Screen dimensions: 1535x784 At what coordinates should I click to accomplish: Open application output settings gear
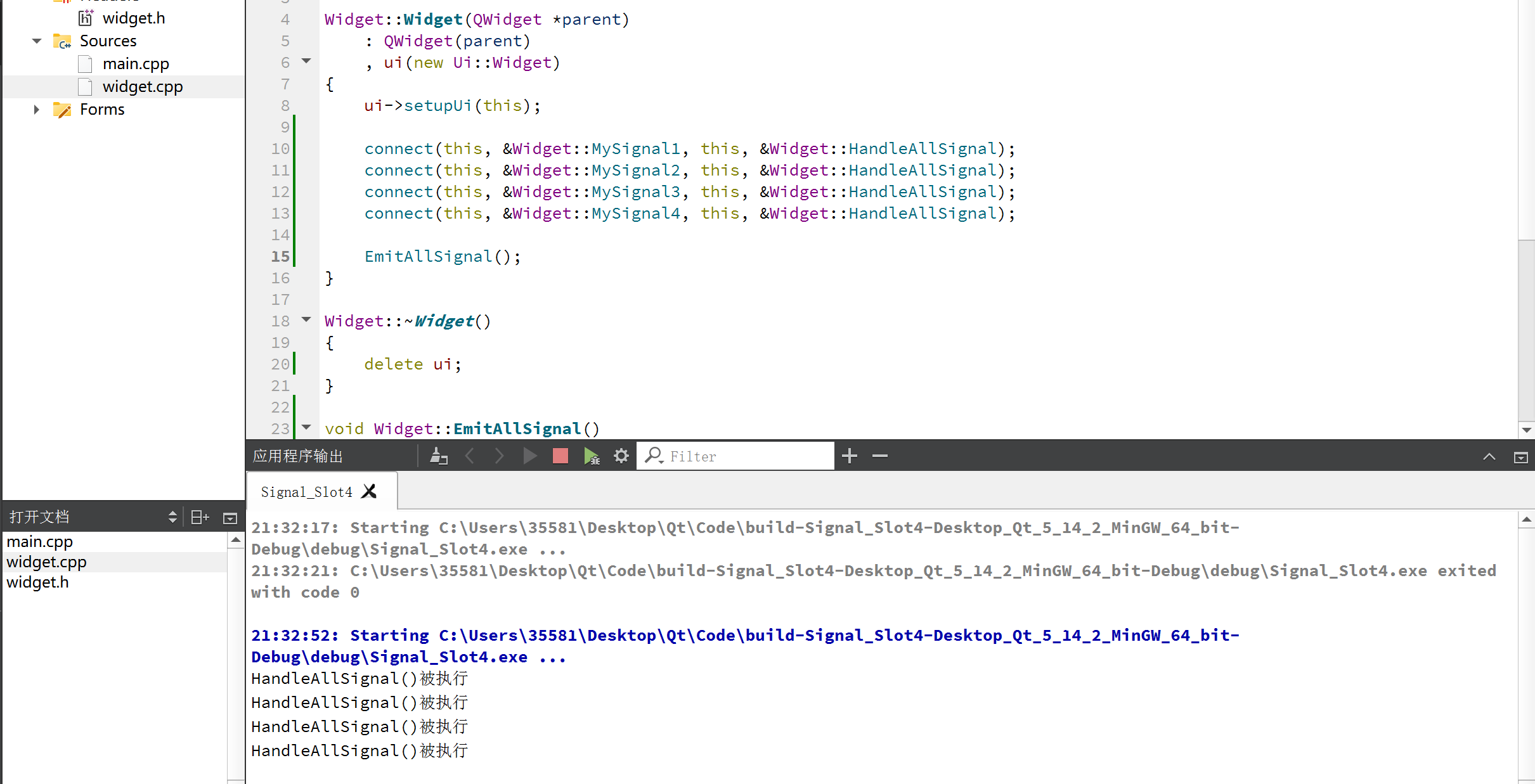[621, 456]
